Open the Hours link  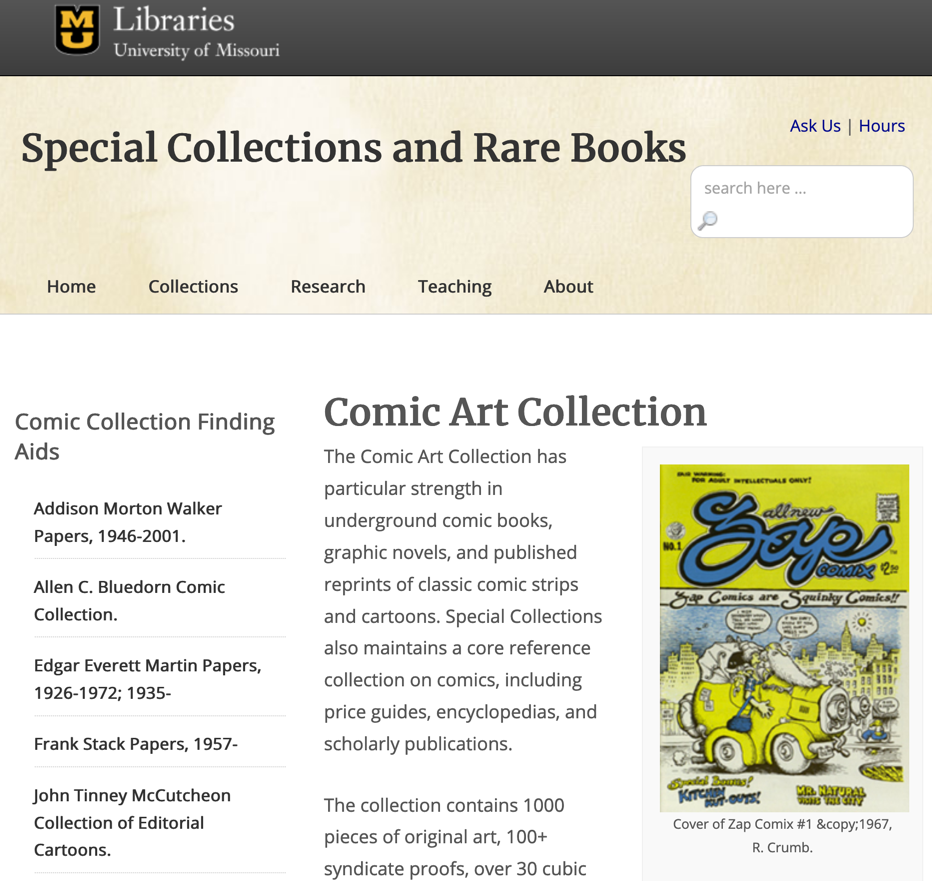click(881, 126)
